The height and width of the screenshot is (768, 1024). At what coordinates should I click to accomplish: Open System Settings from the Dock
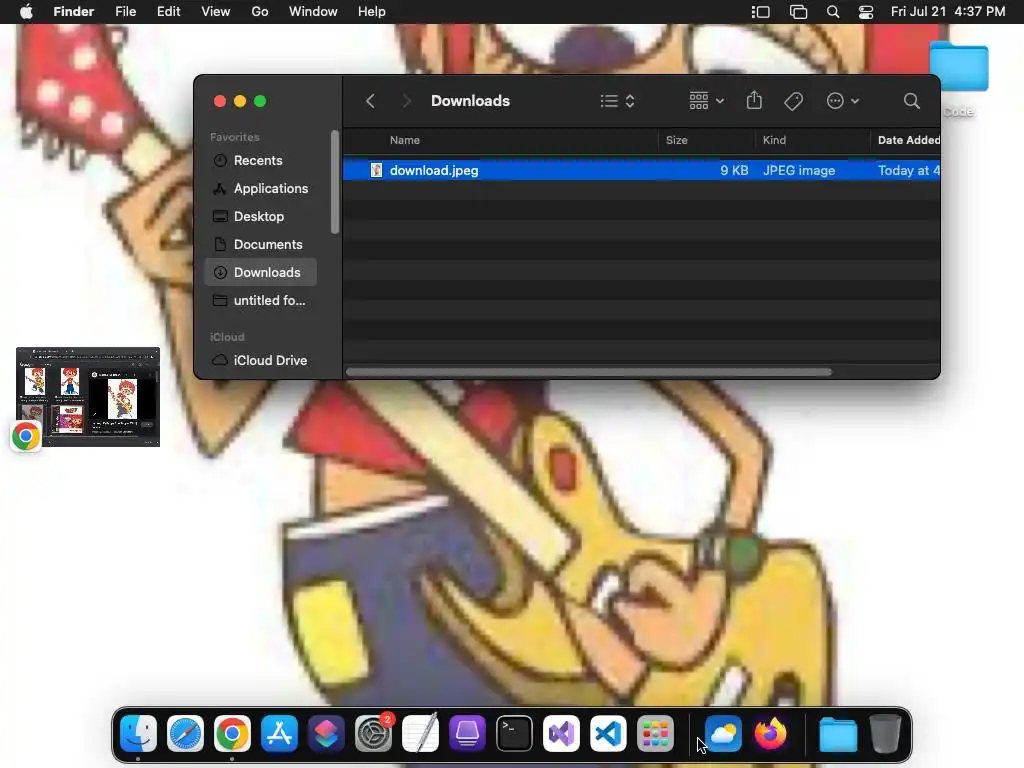click(x=374, y=733)
